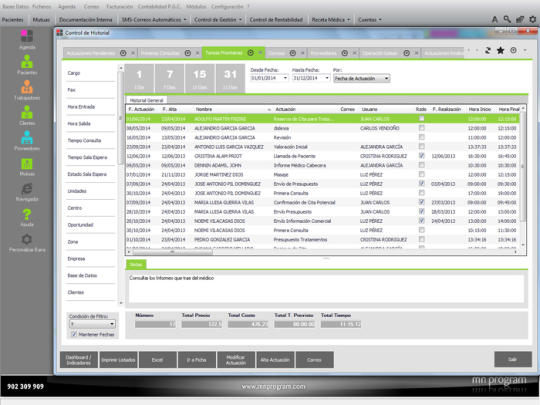Open the Mutuas sidebar icon
The image size is (540, 405).
pos(27,164)
